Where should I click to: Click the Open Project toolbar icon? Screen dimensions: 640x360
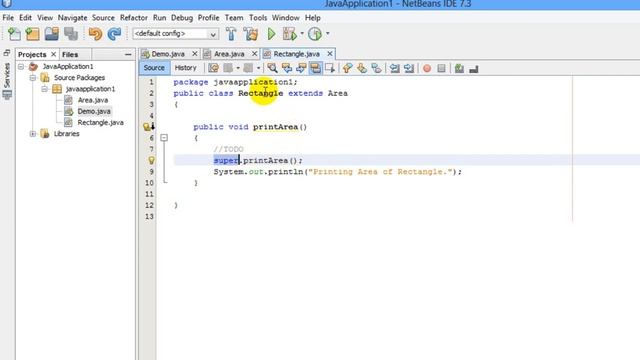click(x=52, y=34)
